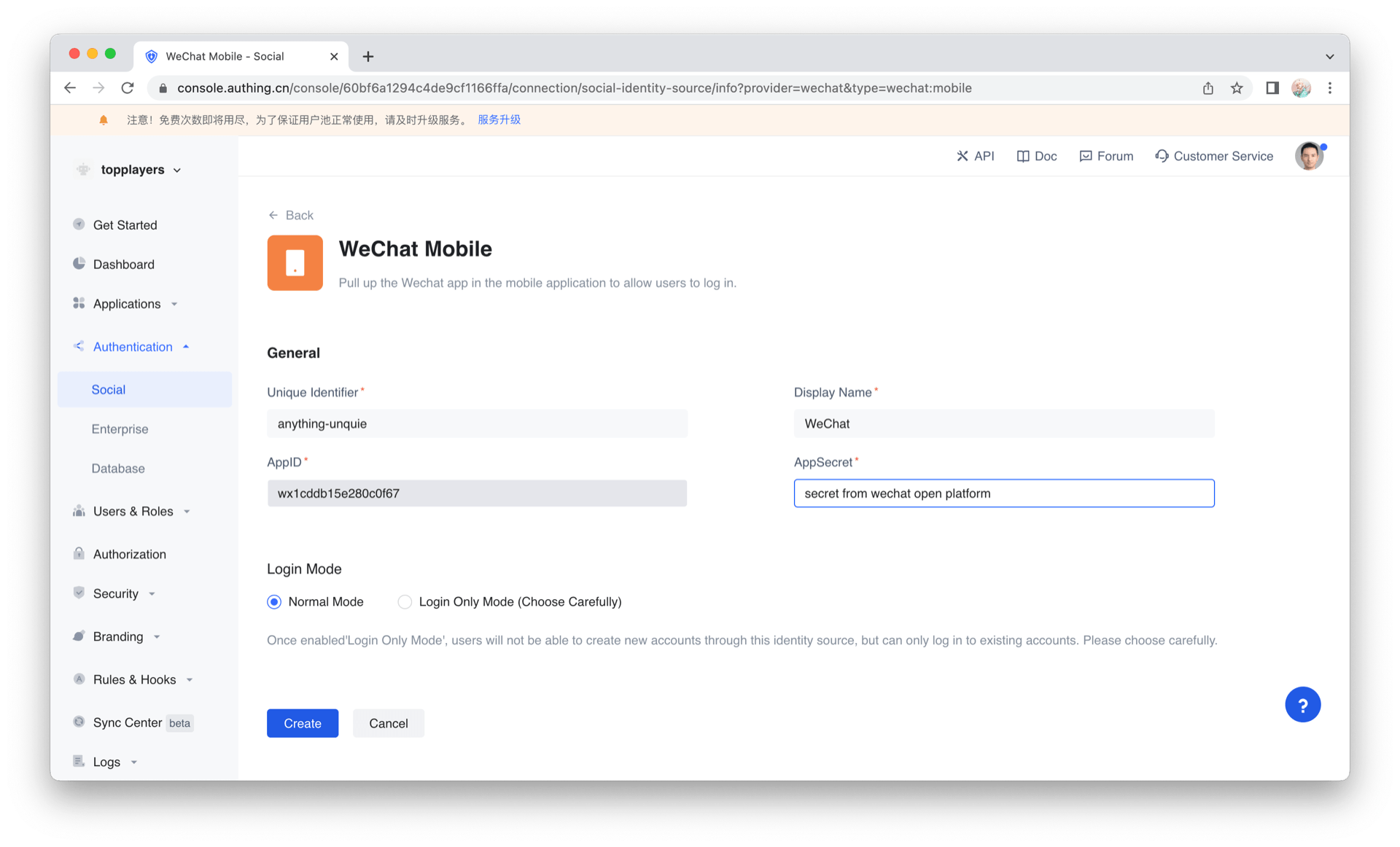
Task: Click the Create button
Action: (x=302, y=723)
